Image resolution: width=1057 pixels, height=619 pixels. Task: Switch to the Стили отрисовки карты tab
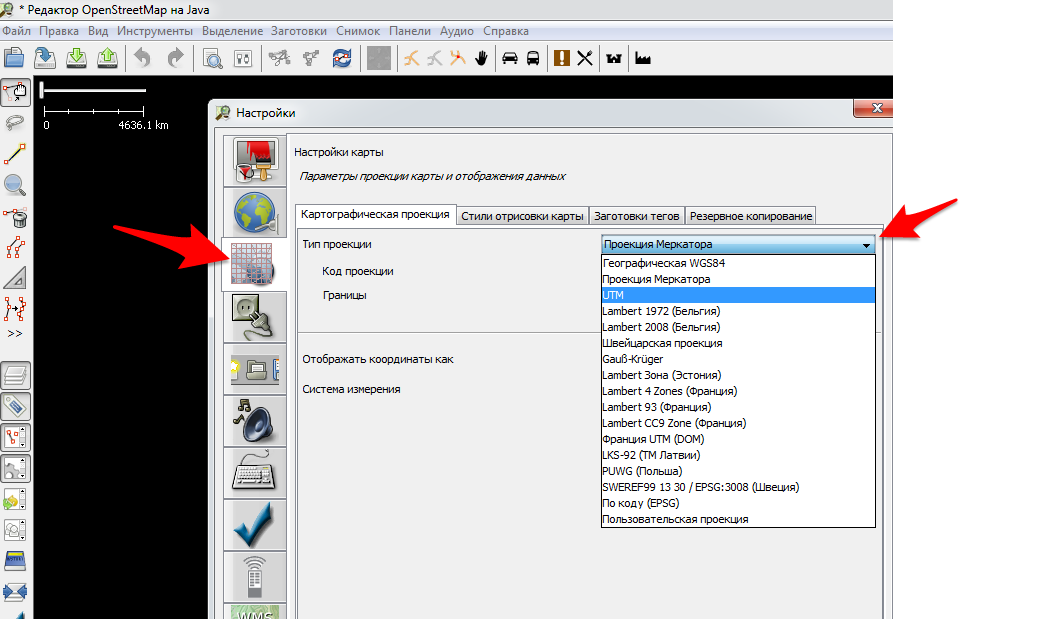523,216
